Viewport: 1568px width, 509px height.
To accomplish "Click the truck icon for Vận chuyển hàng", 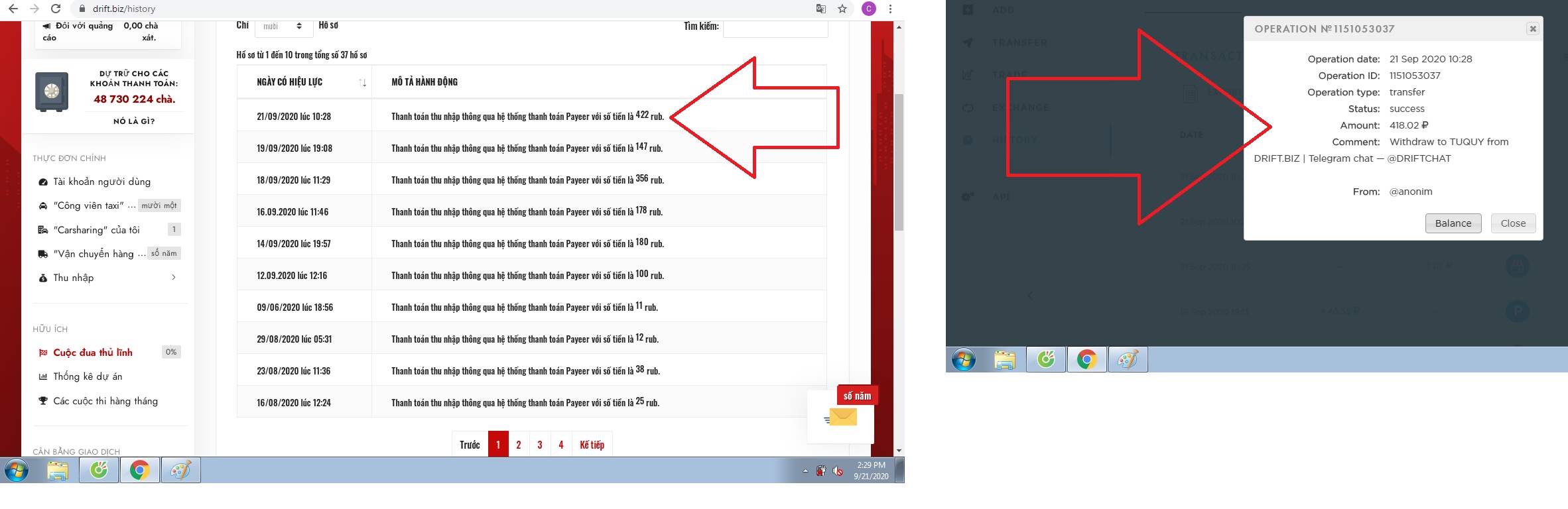I will click(43, 254).
